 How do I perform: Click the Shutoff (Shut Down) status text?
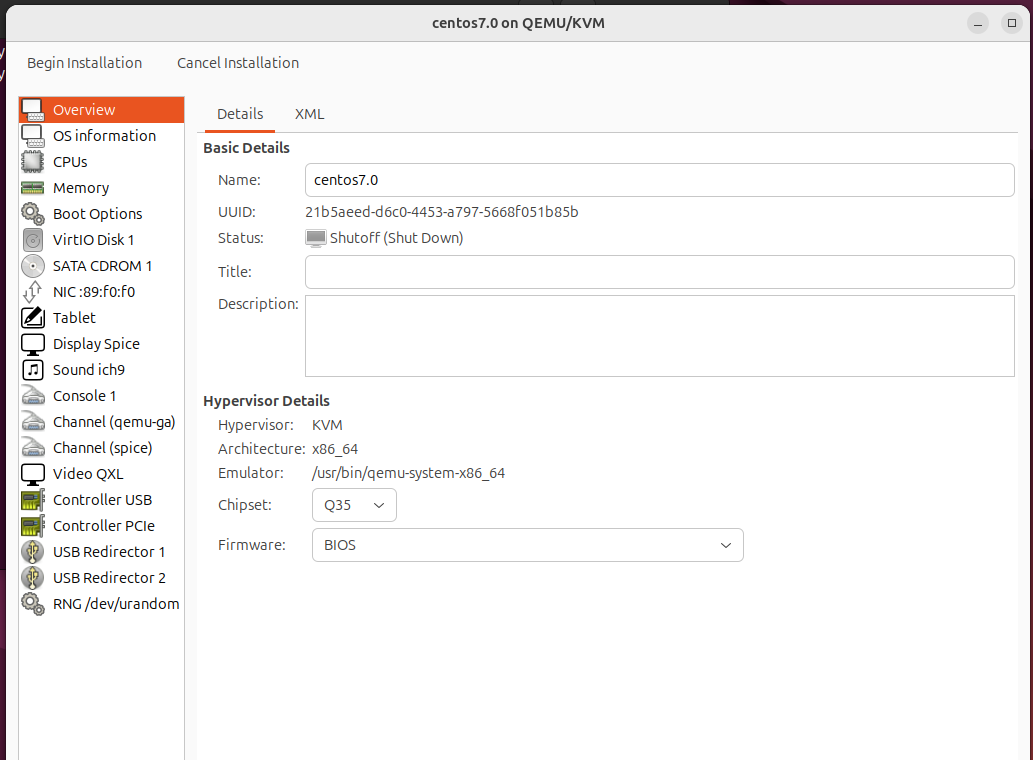click(396, 238)
